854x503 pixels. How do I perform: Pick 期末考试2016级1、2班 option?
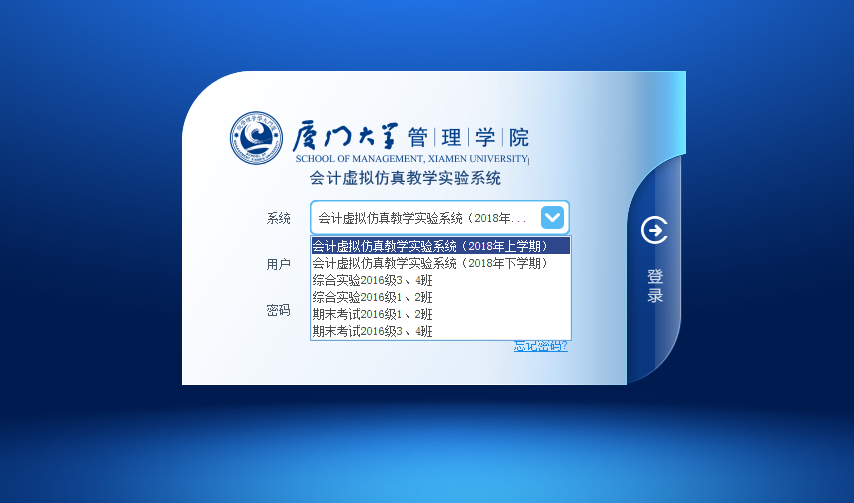(441, 314)
